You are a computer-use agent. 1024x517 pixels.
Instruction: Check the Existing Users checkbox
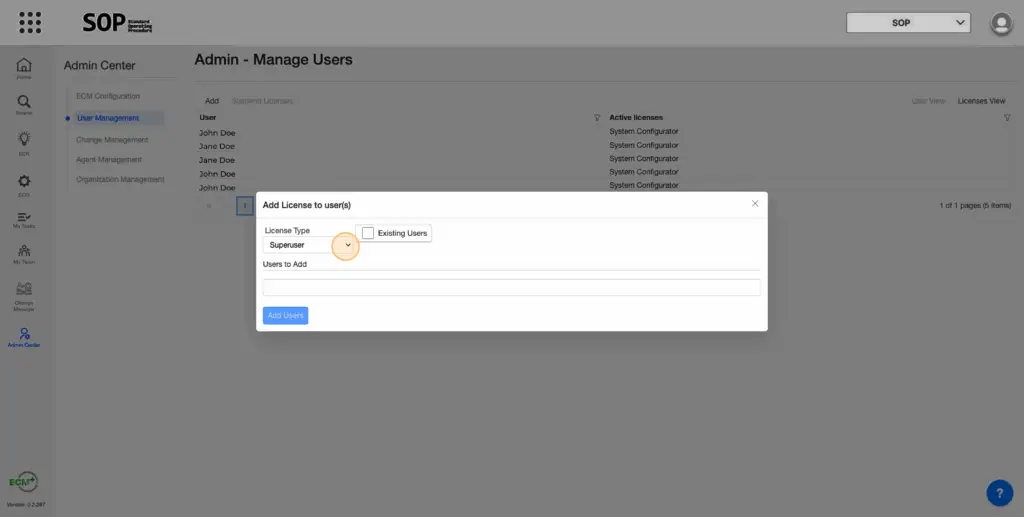coord(368,233)
